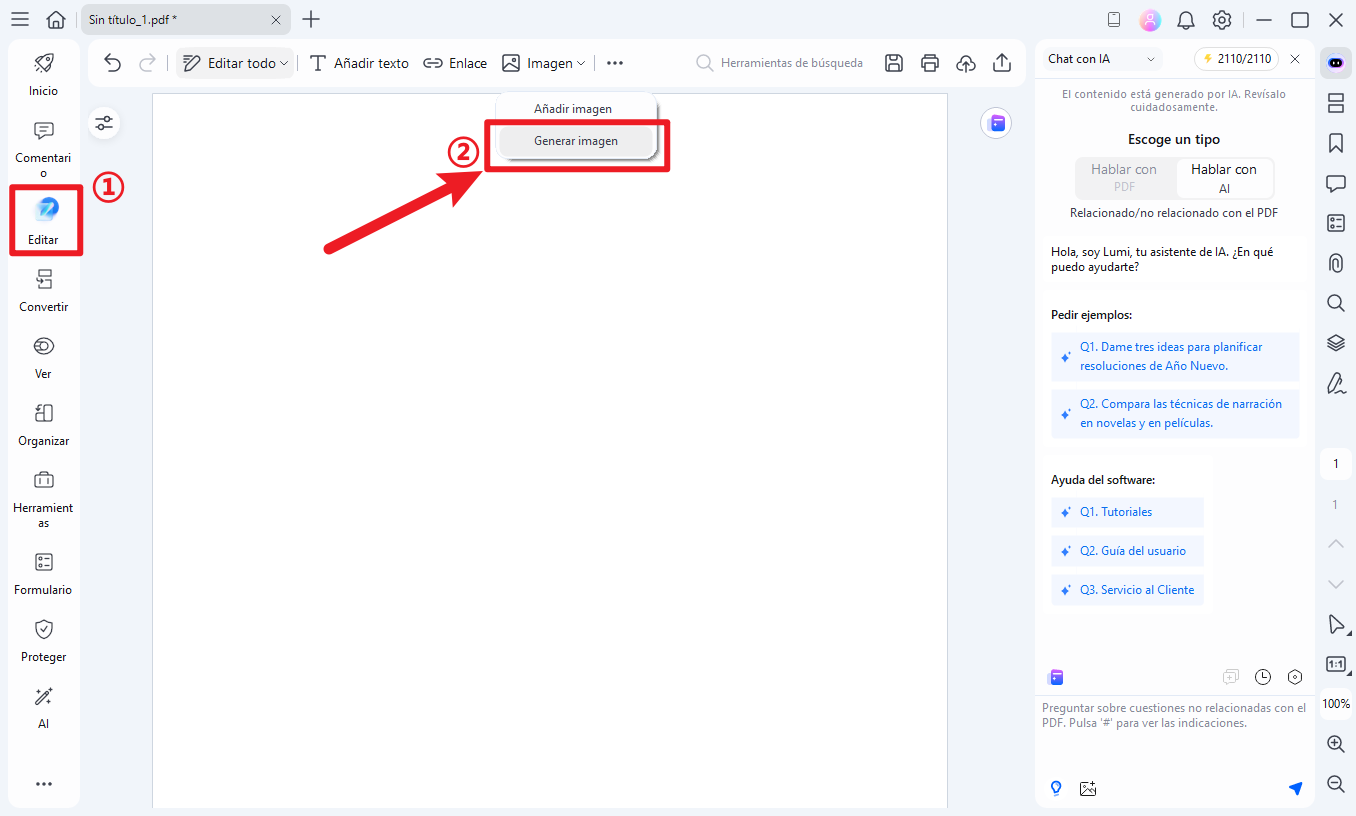Click the upload to cloud icon
Screen dimensions: 1356x816
tap(966, 63)
